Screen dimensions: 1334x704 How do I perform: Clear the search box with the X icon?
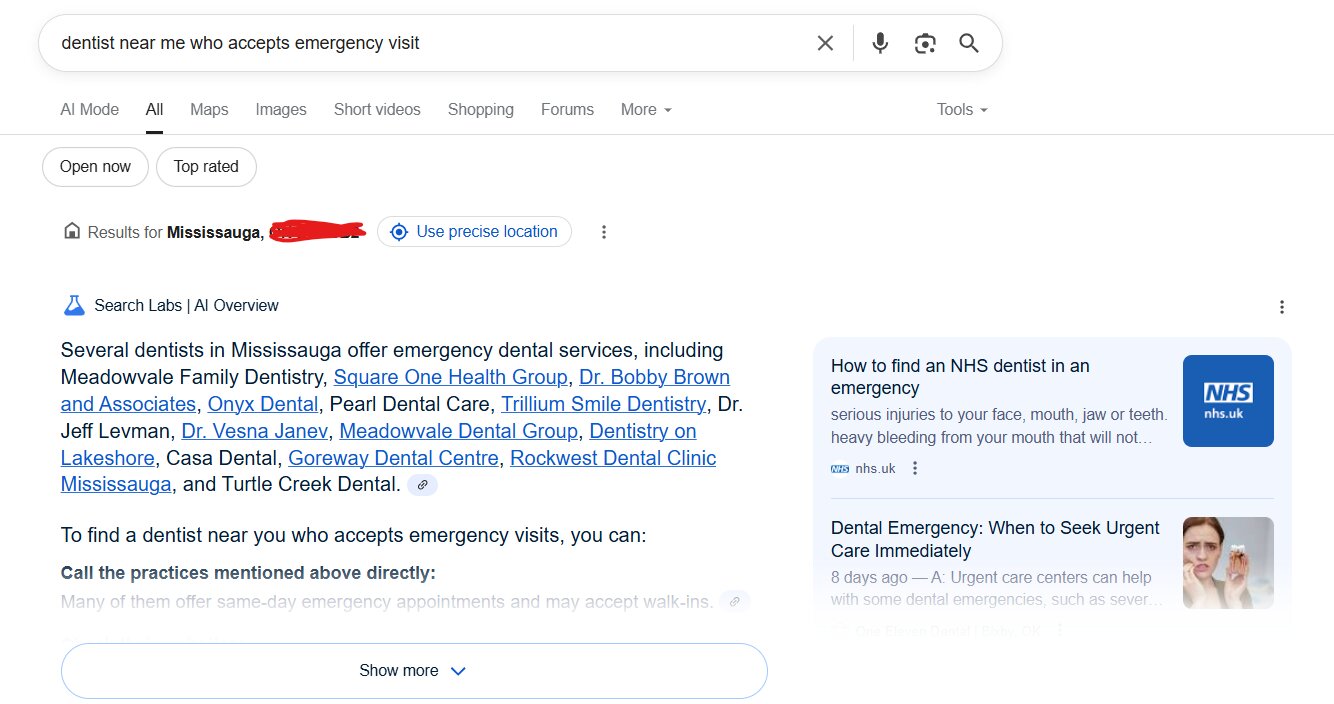(x=825, y=43)
